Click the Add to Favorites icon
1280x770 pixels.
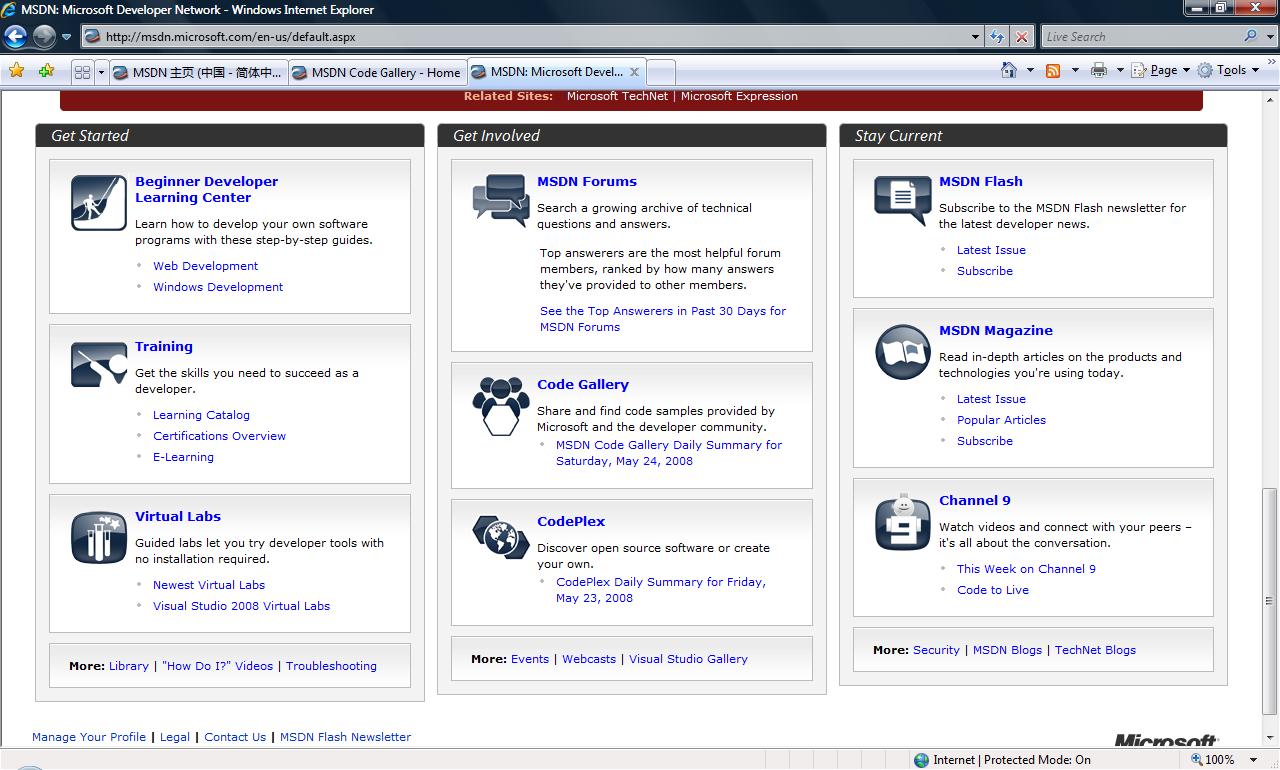(46, 71)
